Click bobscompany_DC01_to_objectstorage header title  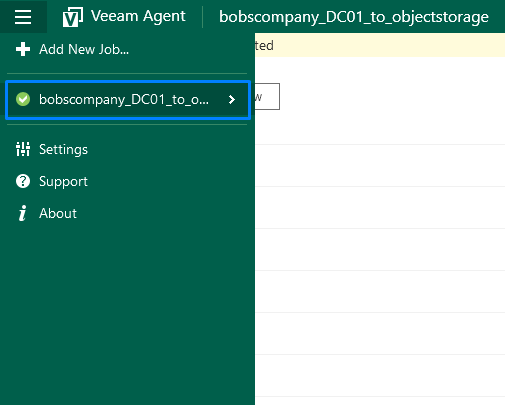pos(354,17)
